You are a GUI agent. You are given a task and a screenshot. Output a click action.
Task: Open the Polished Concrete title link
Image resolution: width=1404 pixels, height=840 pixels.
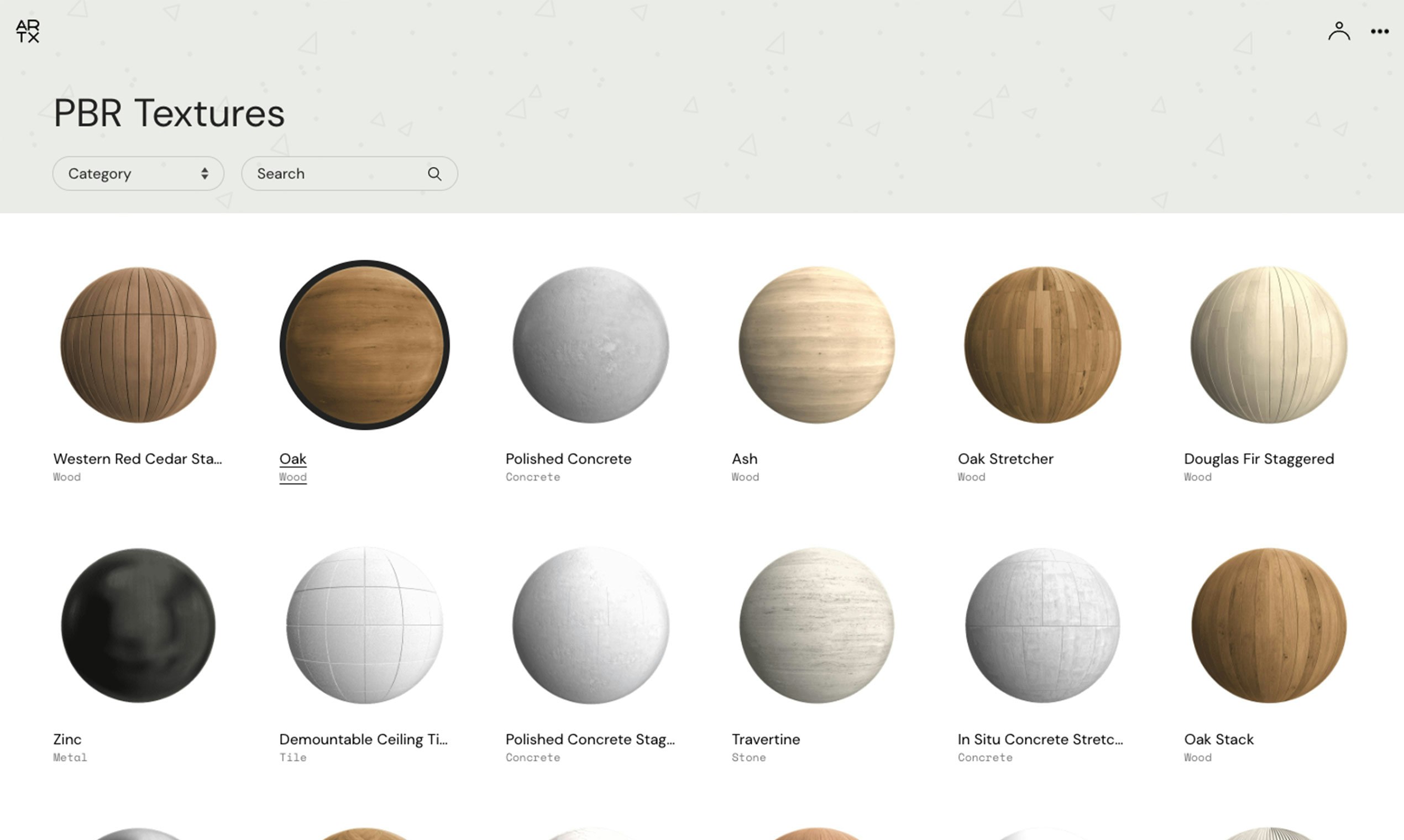(x=568, y=459)
